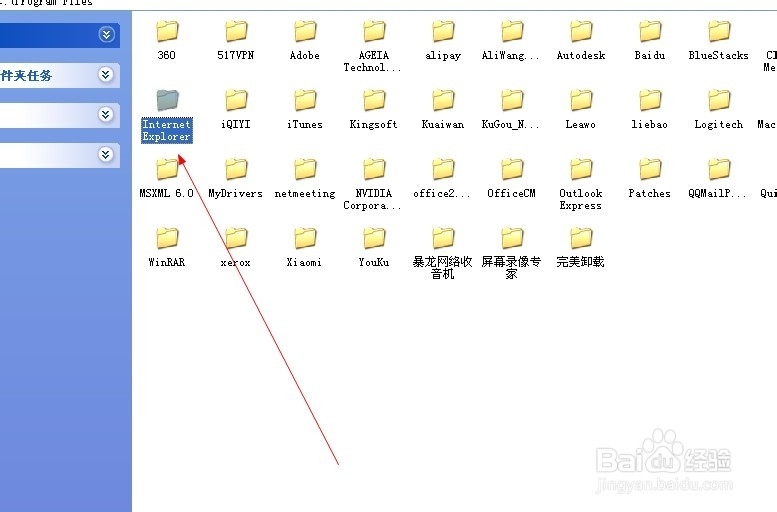Select the Kuaiwan folder icon
This screenshot has height=512, width=777.
point(443,101)
